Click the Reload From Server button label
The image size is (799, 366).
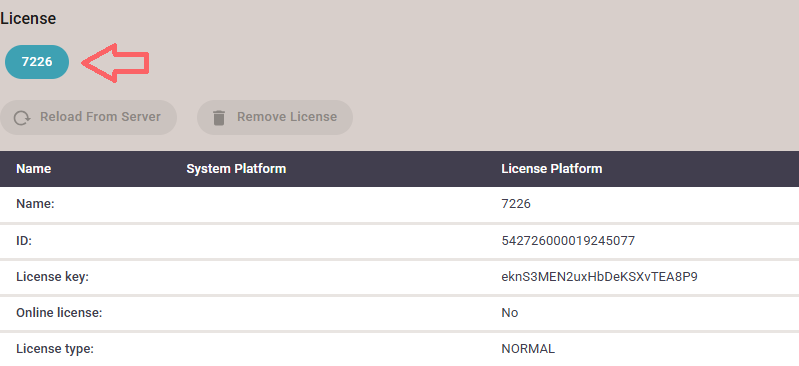[100, 117]
